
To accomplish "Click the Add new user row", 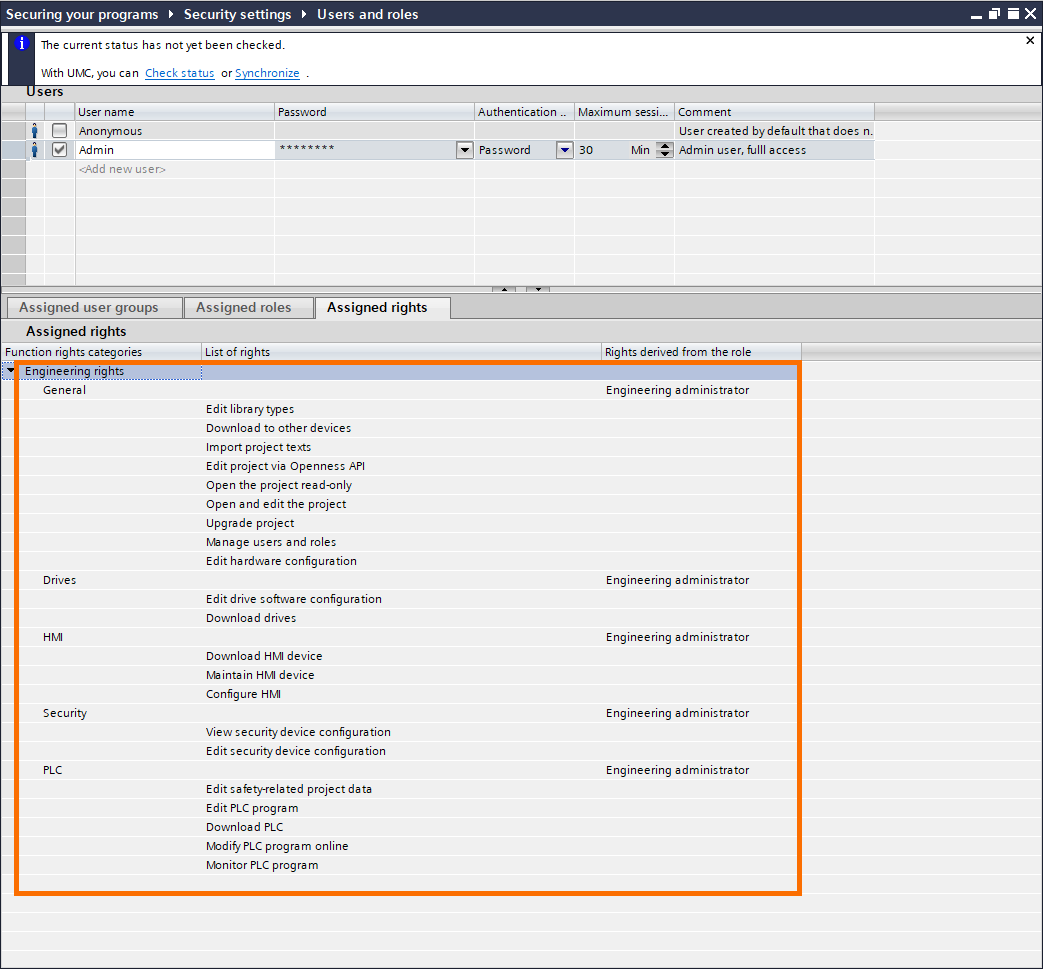I will [122, 169].
